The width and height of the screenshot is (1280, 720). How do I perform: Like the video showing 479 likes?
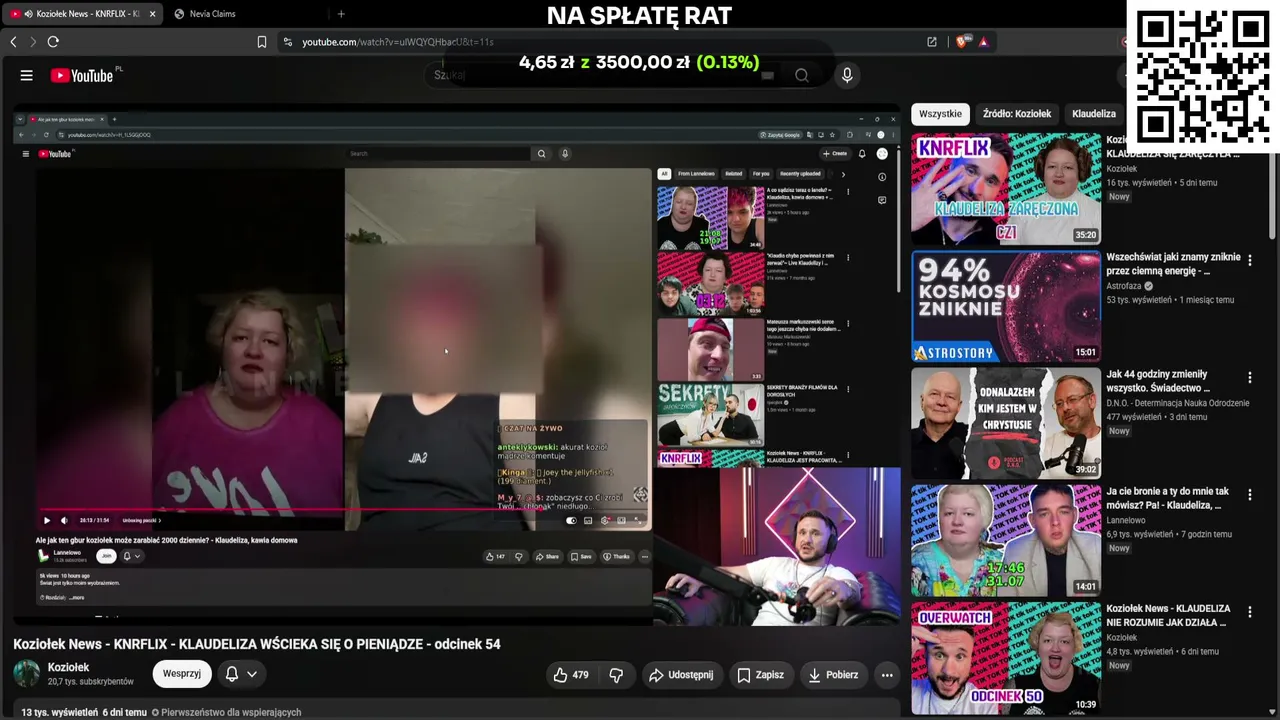[571, 675]
